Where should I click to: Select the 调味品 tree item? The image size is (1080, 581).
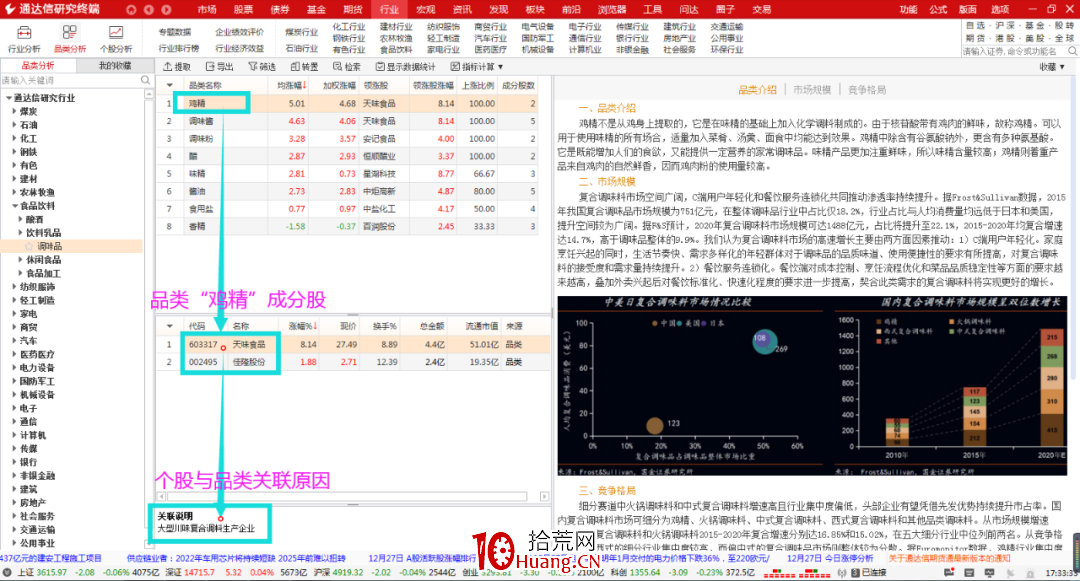click(x=50, y=246)
